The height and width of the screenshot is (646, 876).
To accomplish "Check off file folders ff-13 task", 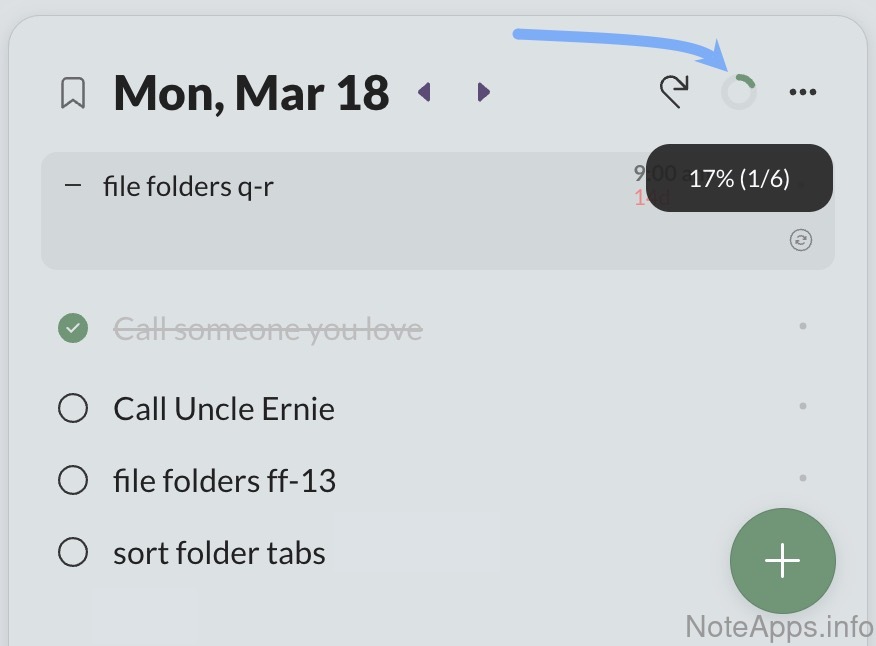I will tap(73, 481).
